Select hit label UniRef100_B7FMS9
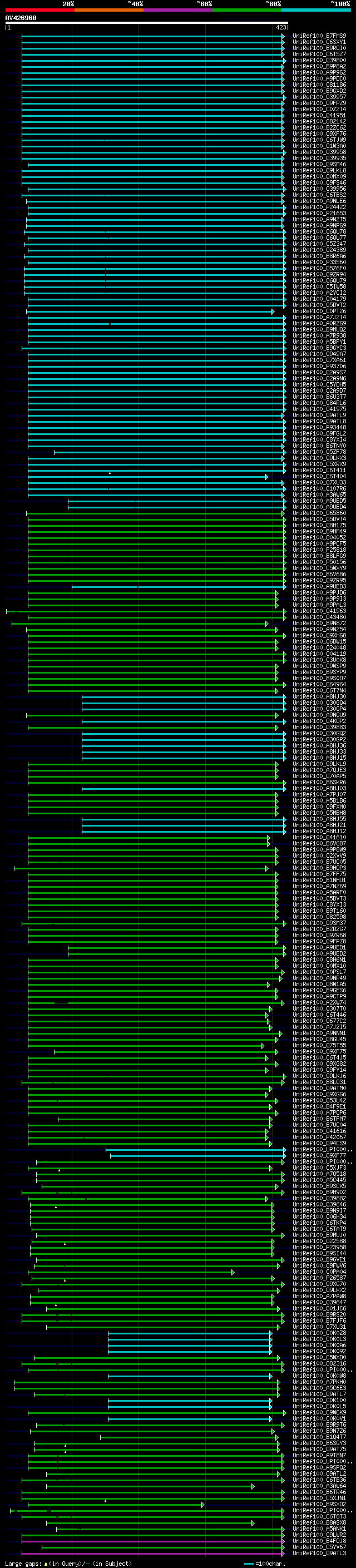This screenshot has width=356, height=1568. 319,36
